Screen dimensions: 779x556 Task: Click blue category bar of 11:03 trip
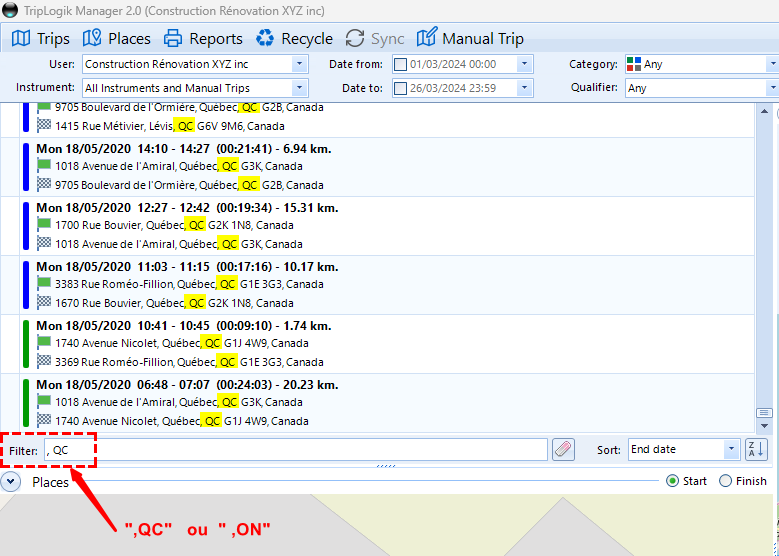click(26, 284)
